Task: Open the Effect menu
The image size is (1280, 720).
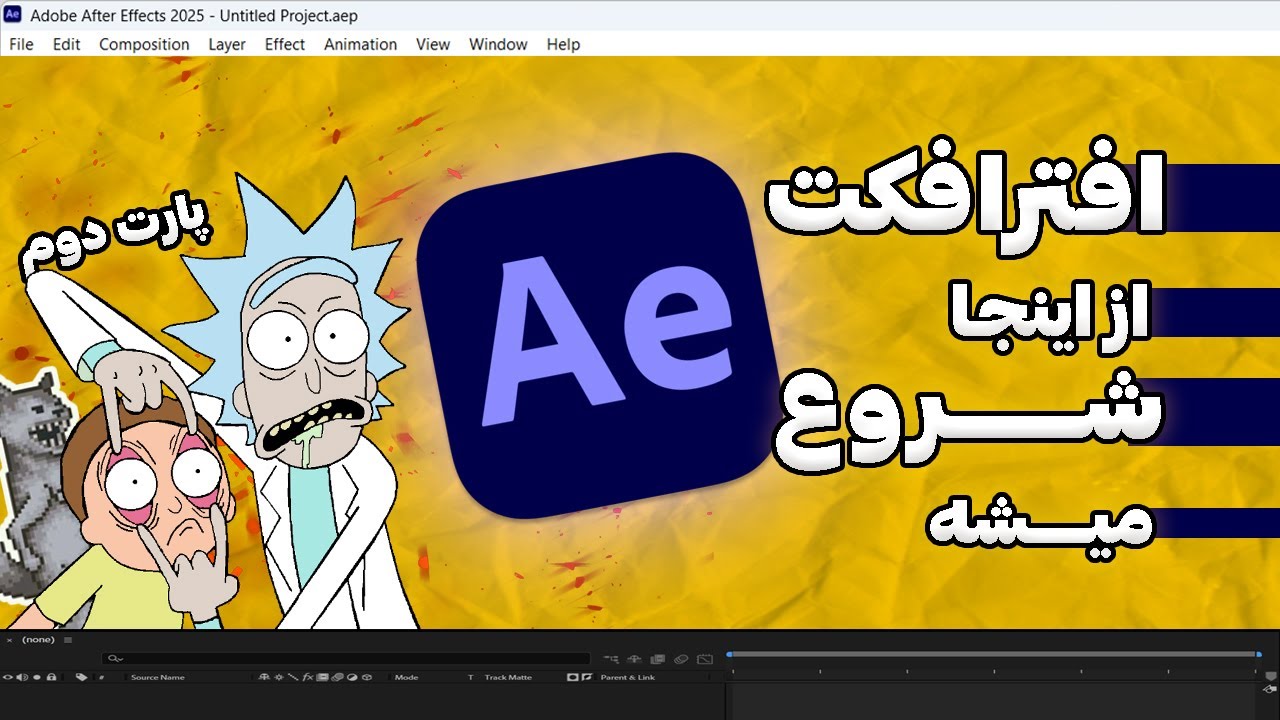Action: (x=285, y=44)
